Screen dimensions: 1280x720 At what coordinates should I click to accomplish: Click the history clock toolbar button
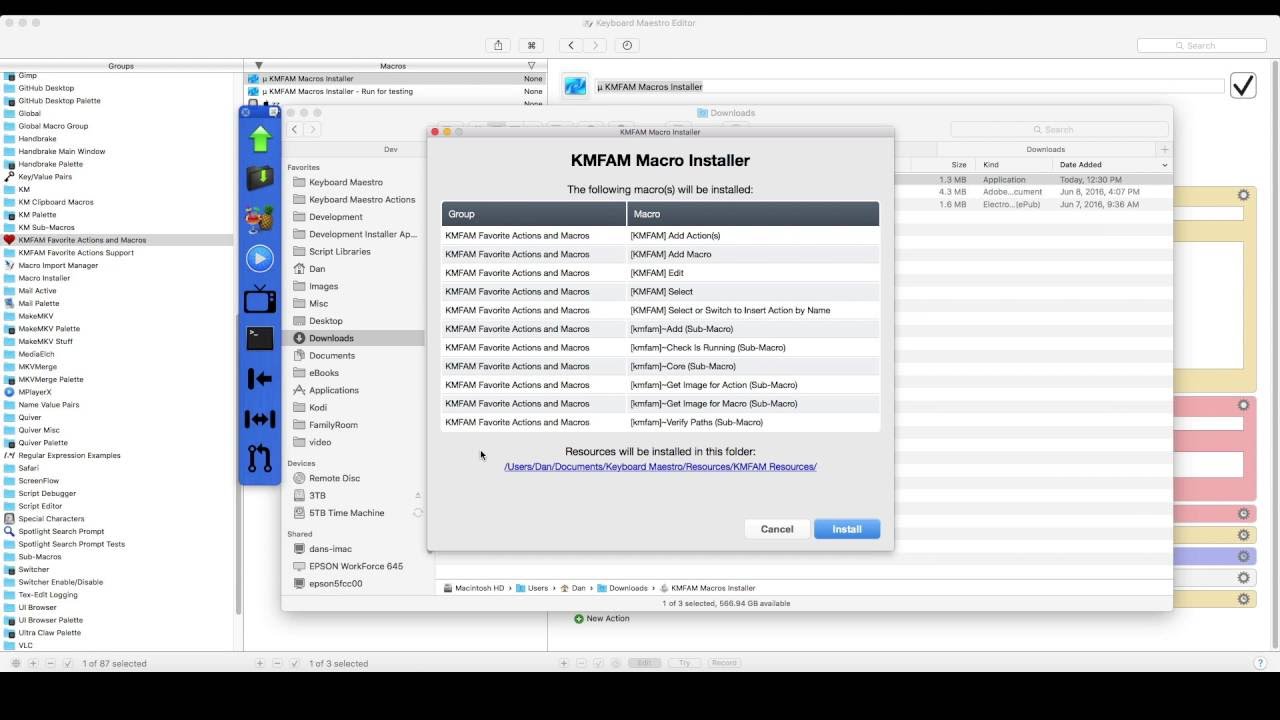coord(627,45)
